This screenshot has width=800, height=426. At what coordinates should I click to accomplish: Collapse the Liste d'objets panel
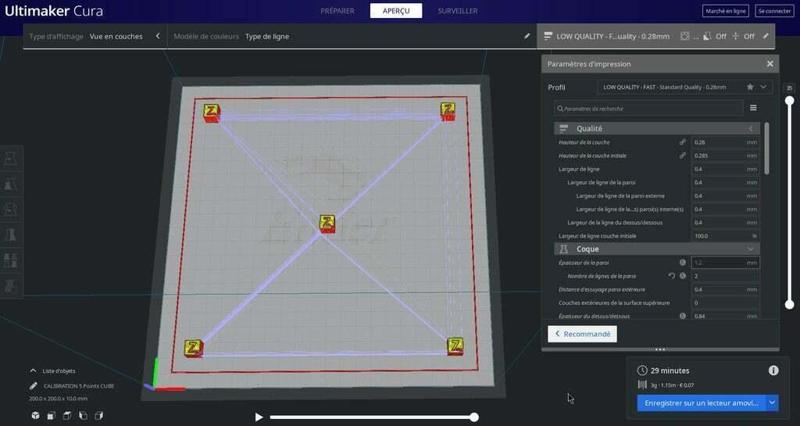(x=34, y=370)
